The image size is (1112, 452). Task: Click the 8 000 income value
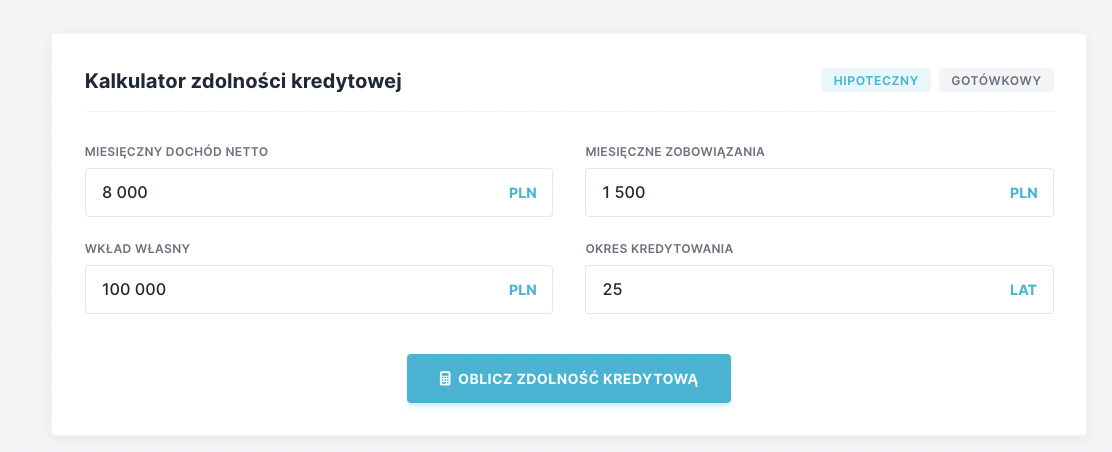[x=125, y=193]
